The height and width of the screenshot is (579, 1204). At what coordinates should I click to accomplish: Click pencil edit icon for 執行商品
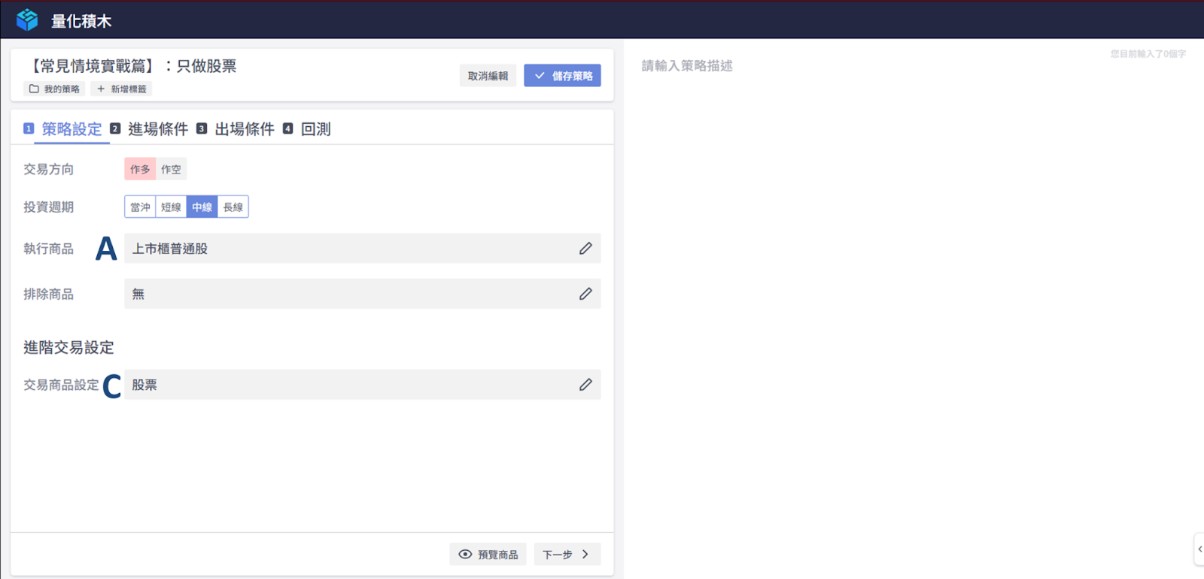(586, 248)
